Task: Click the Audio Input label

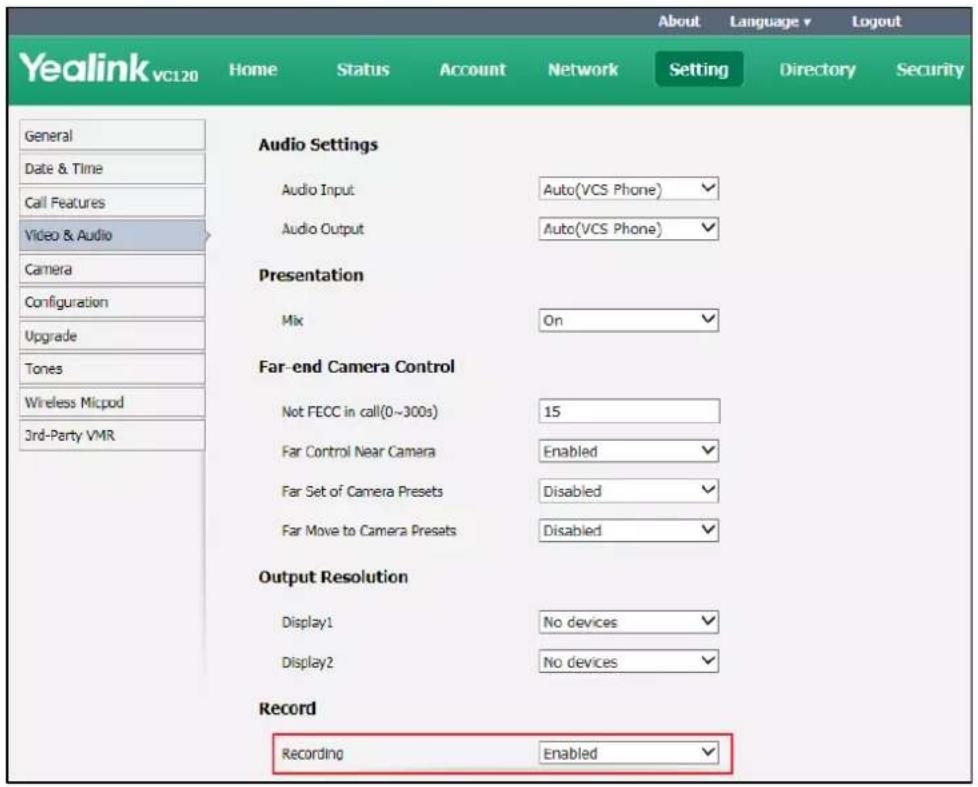Action: pos(317,190)
